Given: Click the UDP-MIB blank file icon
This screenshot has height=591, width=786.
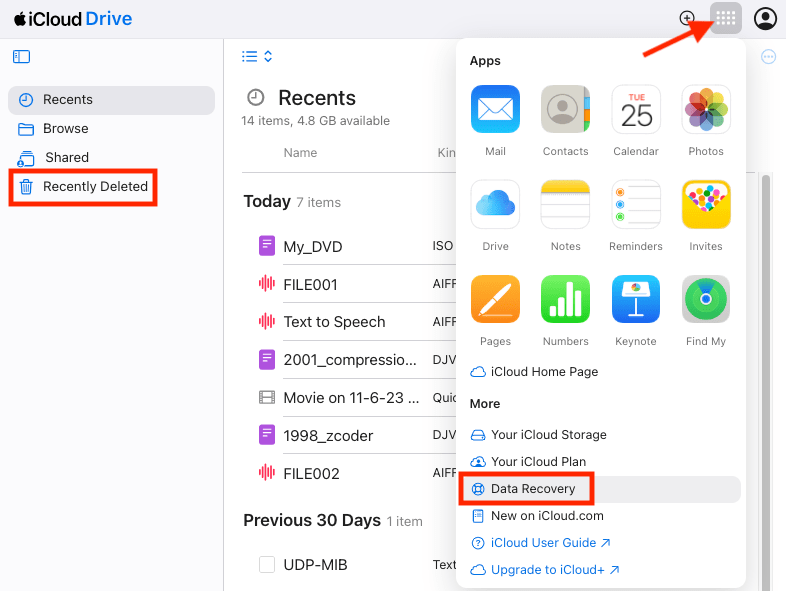Looking at the screenshot, I should click(x=266, y=564).
